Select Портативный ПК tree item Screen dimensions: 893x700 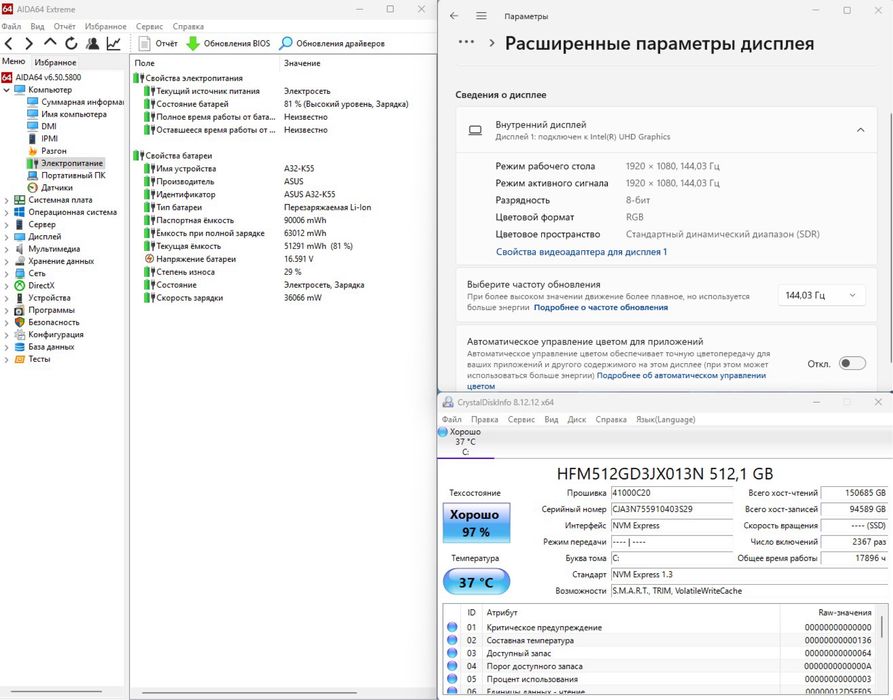point(66,175)
